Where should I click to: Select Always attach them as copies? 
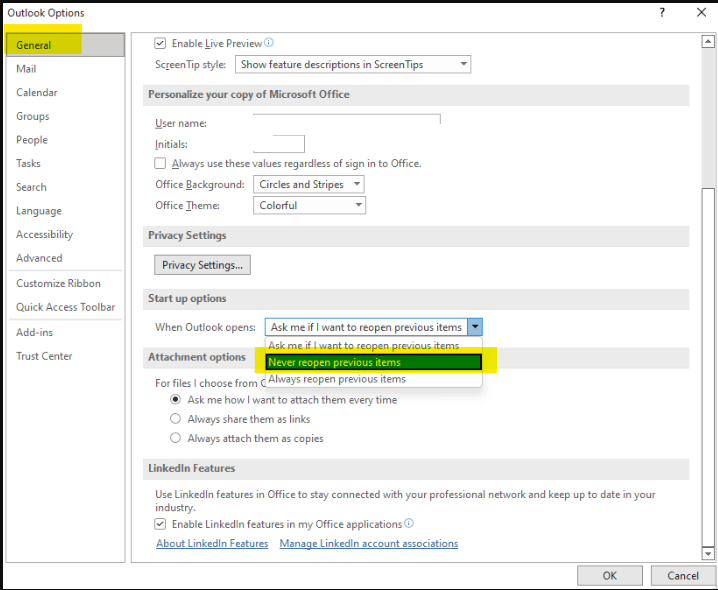(x=175, y=438)
